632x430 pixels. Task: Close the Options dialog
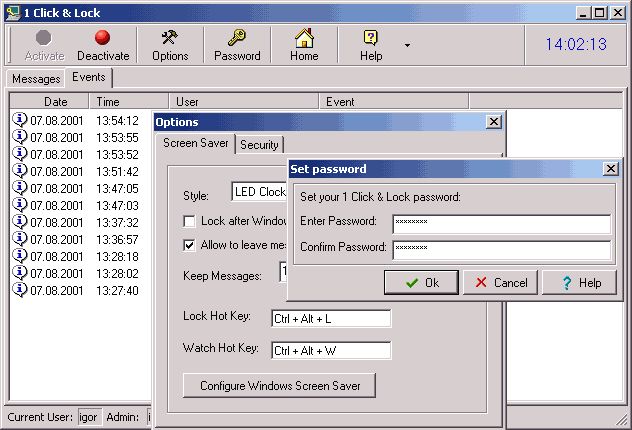[x=494, y=122]
